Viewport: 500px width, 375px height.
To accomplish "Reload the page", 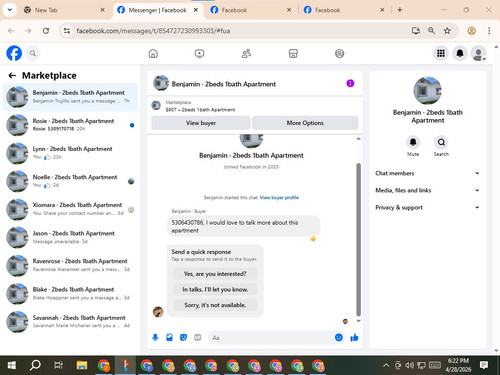I will tap(46, 31).
